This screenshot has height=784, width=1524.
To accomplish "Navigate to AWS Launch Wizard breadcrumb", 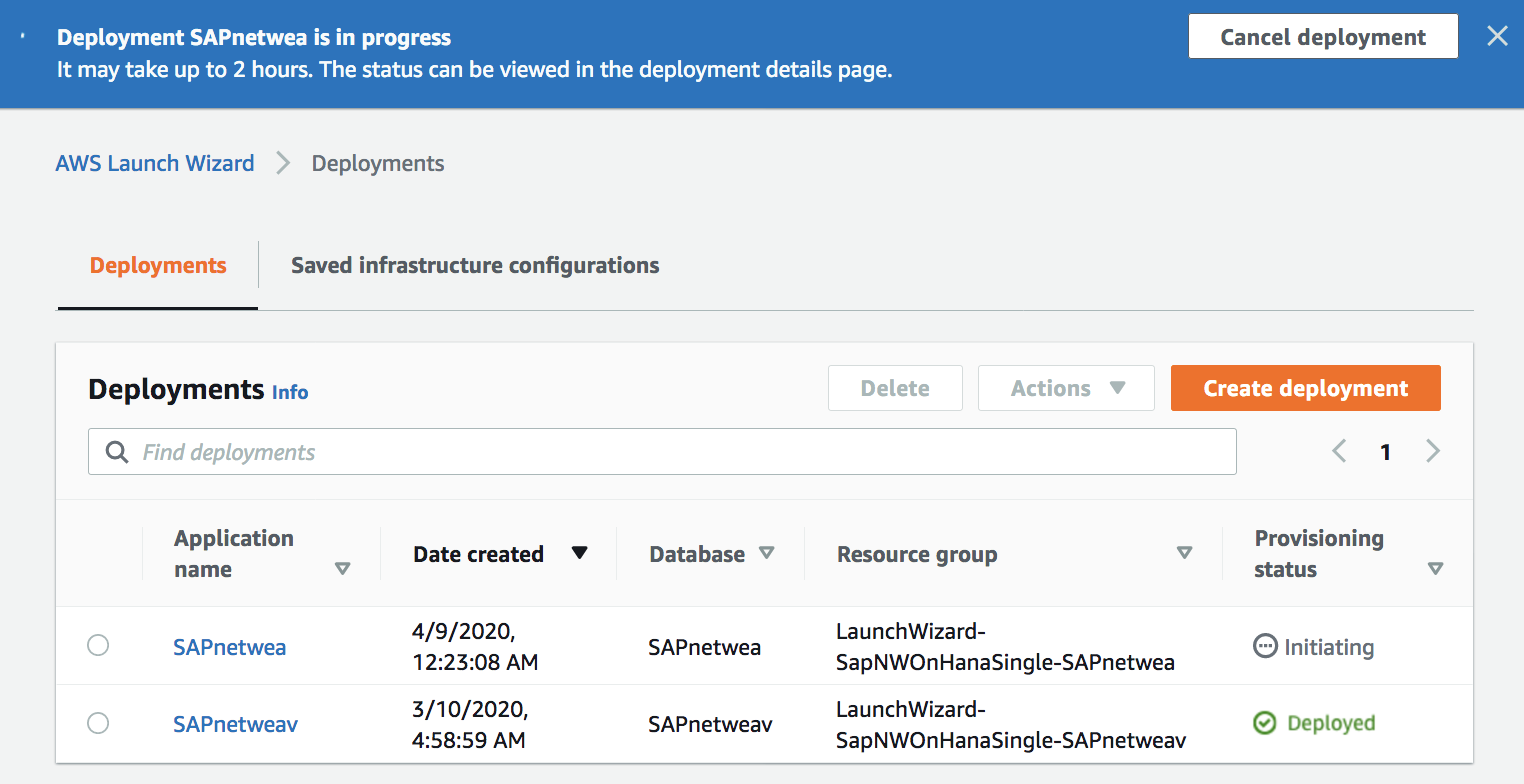I will click(155, 163).
